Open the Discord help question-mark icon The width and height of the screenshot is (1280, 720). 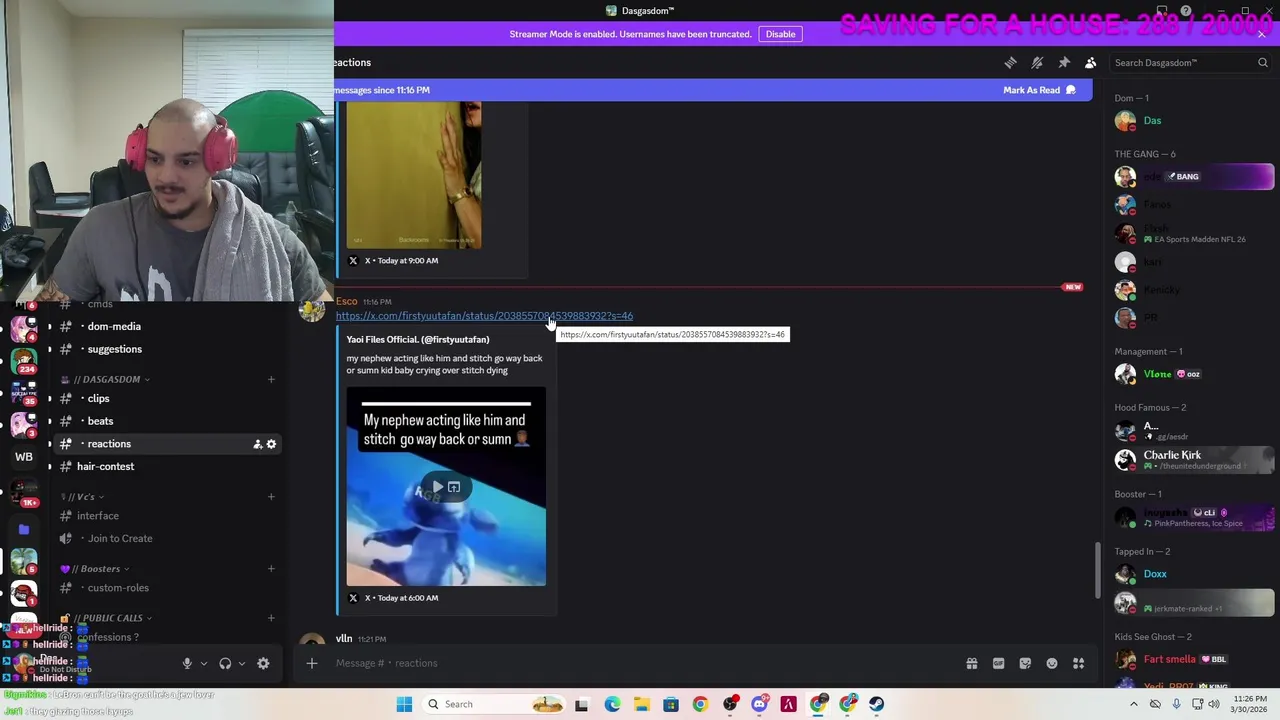coord(1186,11)
